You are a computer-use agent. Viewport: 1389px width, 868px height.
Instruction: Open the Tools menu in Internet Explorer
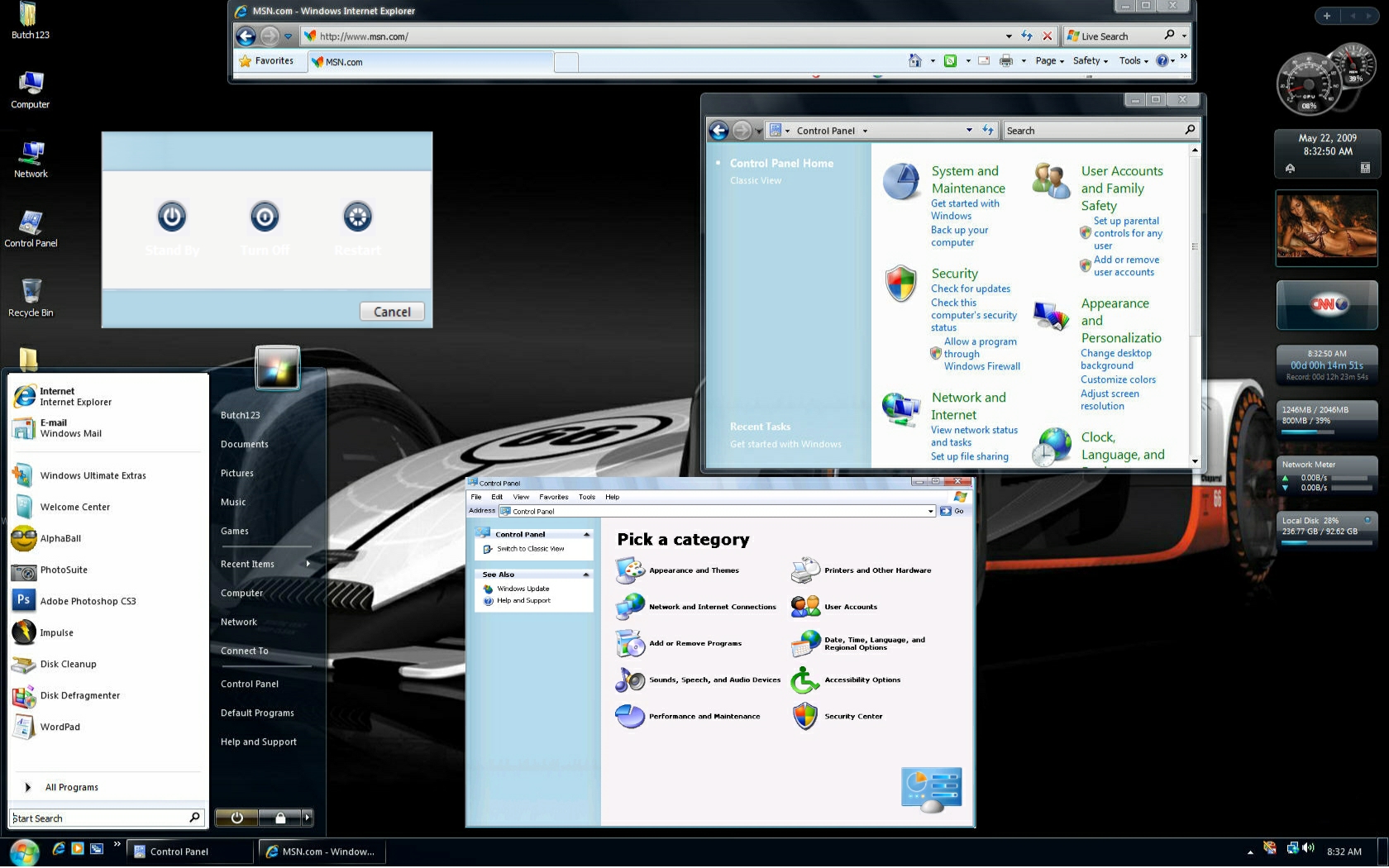[1134, 60]
